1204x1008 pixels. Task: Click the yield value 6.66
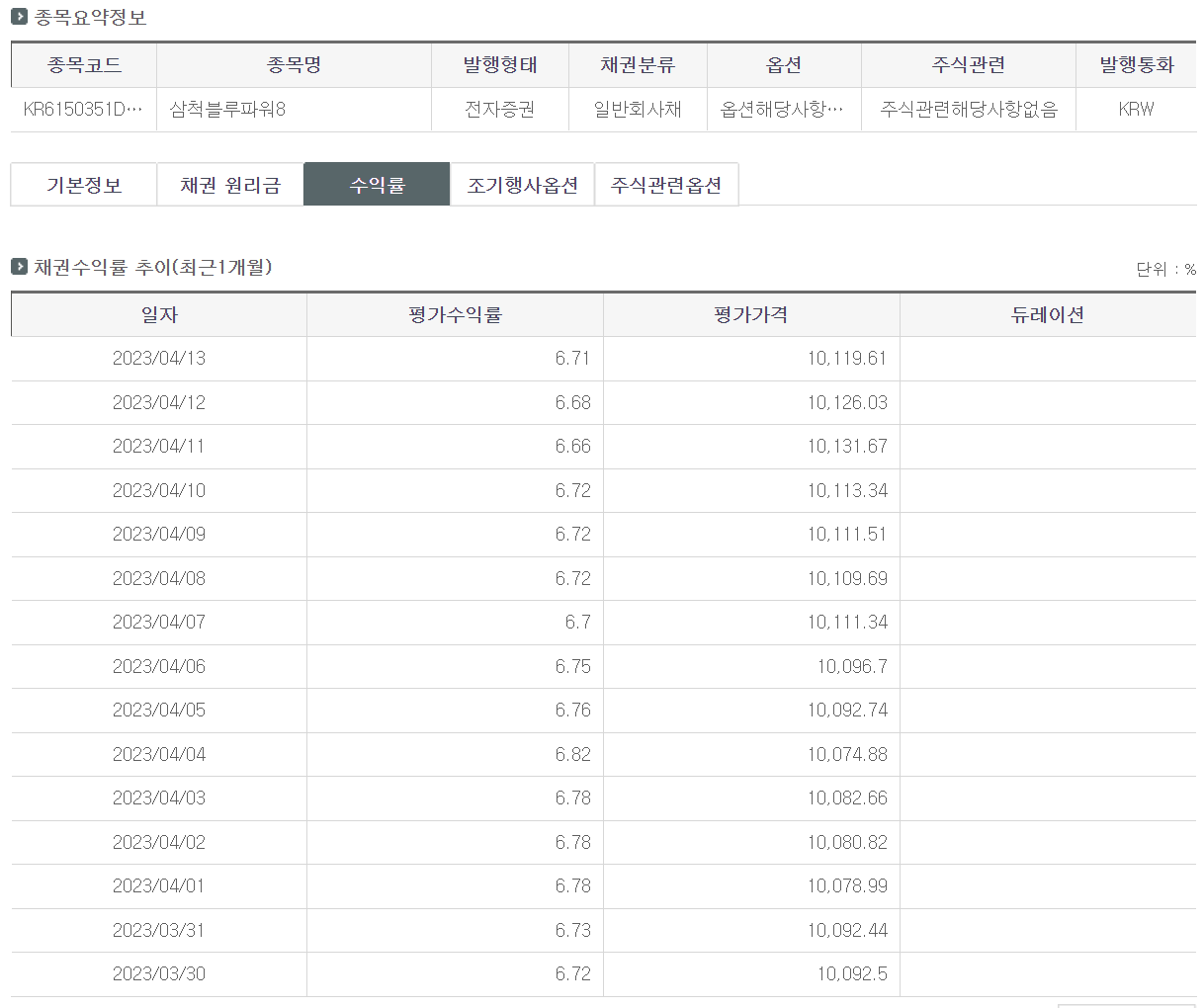(573, 447)
